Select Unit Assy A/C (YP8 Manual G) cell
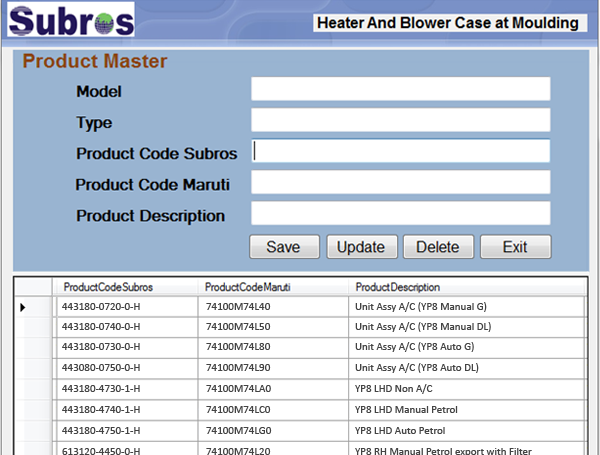The height and width of the screenshot is (455, 600). click(467, 307)
